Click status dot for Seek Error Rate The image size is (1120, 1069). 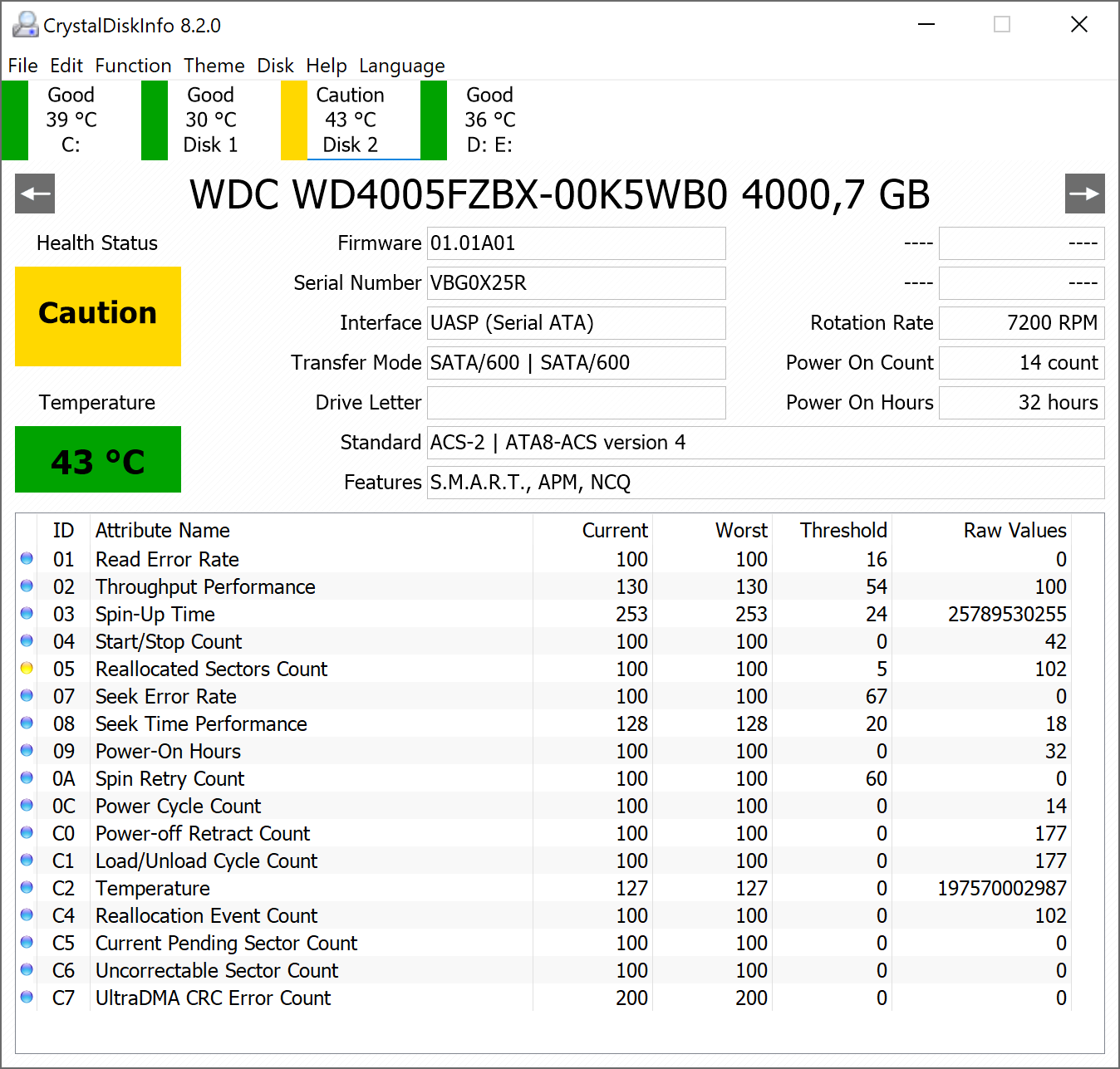pos(27,696)
